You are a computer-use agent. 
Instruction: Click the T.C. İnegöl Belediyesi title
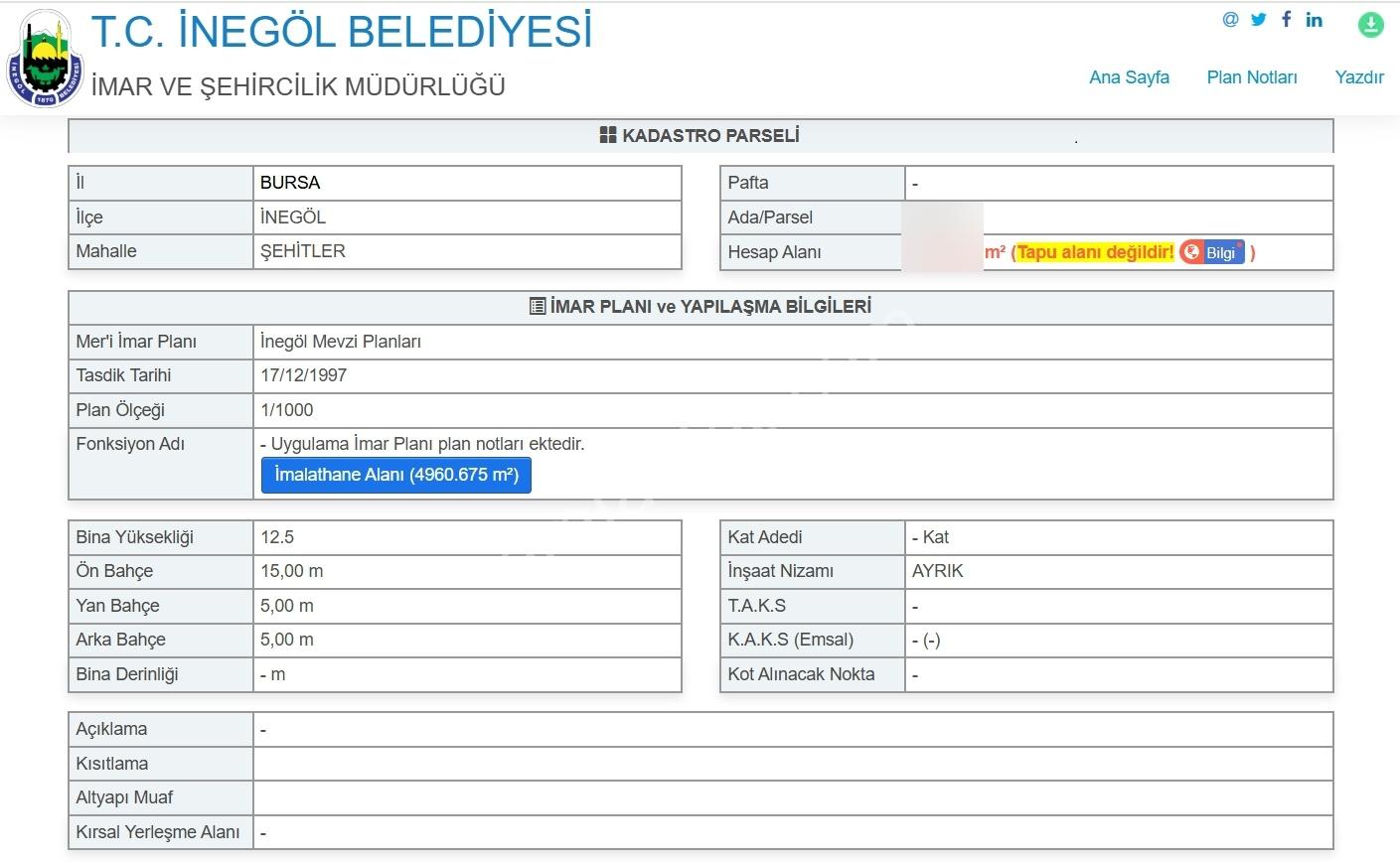pos(342,32)
